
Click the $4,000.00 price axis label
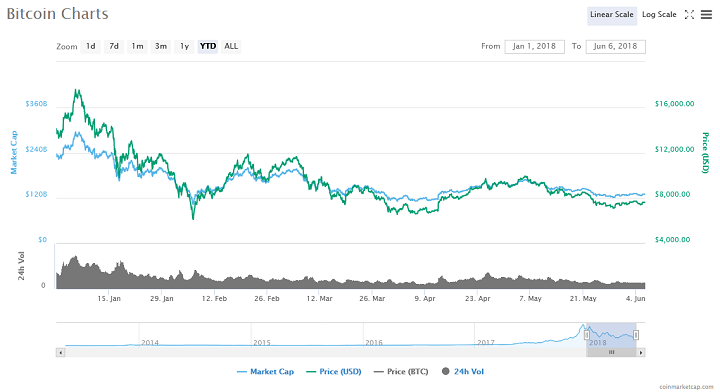[672, 240]
